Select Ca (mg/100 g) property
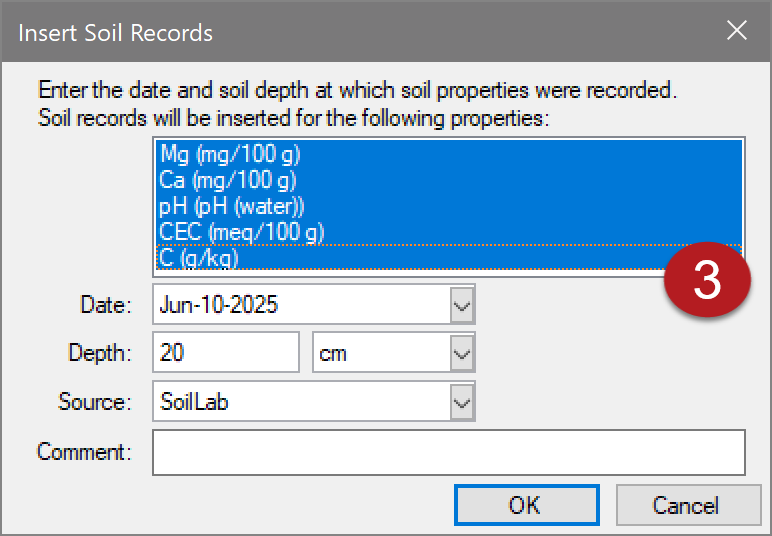772x536 pixels. tap(449, 180)
